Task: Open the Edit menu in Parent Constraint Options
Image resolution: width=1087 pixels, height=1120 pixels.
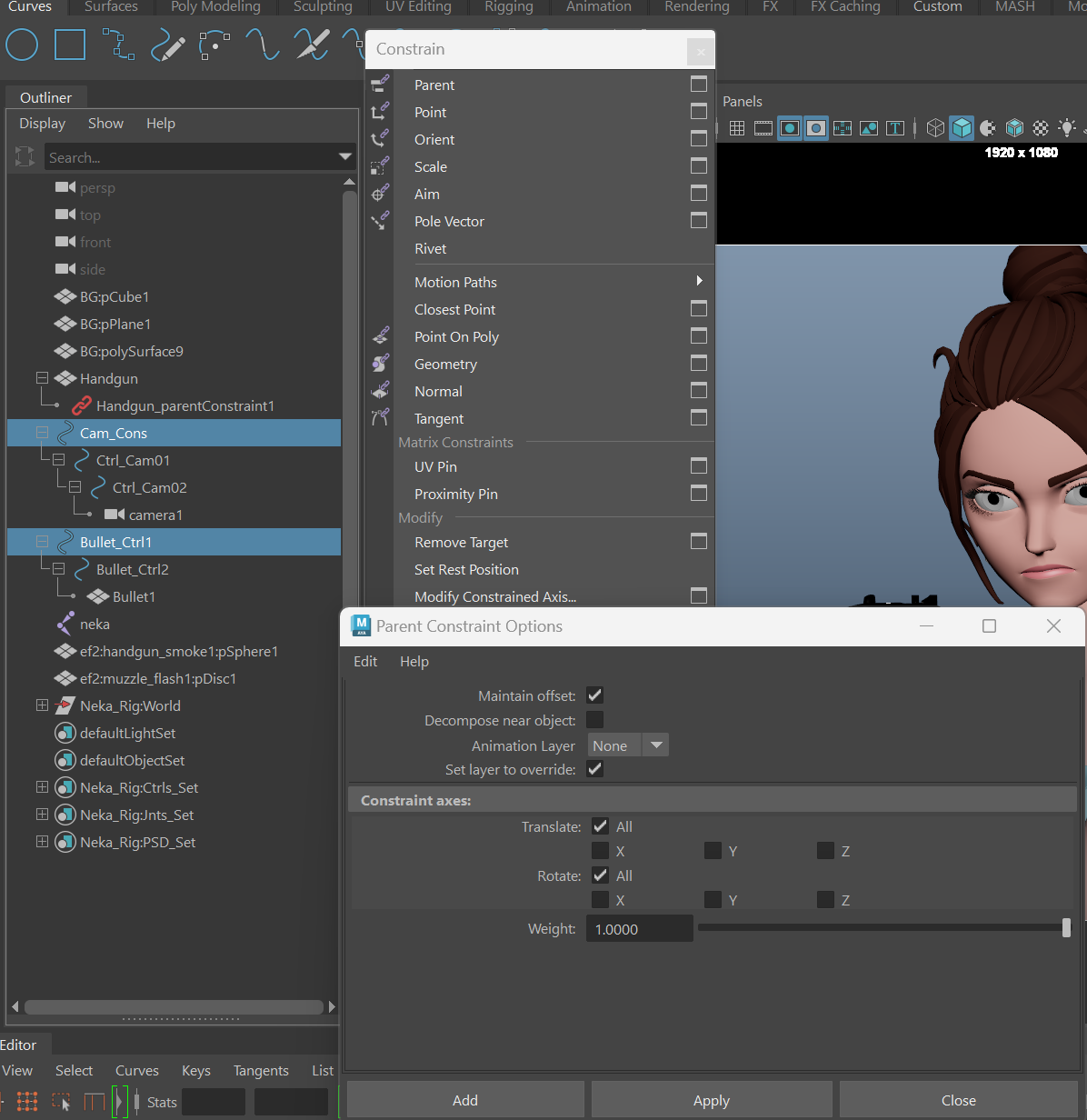Action: click(365, 661)
